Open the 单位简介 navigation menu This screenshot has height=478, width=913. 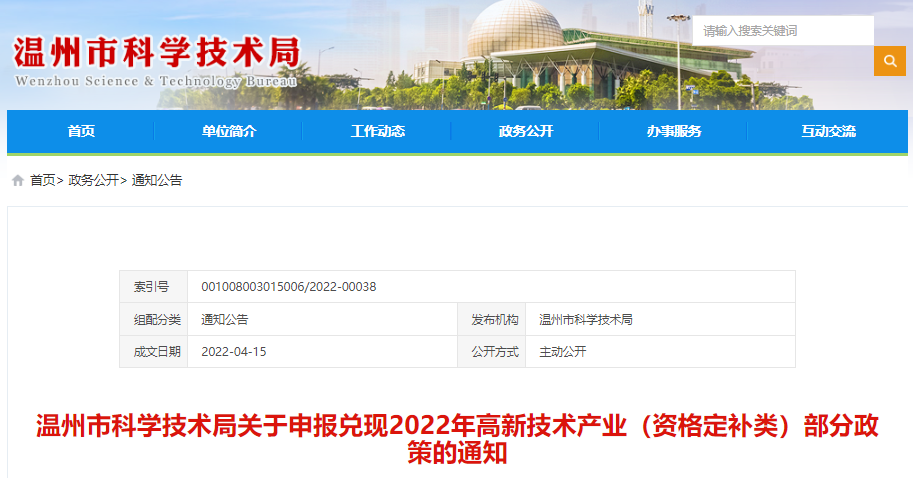pyautogui.click(x=229, y=132)
